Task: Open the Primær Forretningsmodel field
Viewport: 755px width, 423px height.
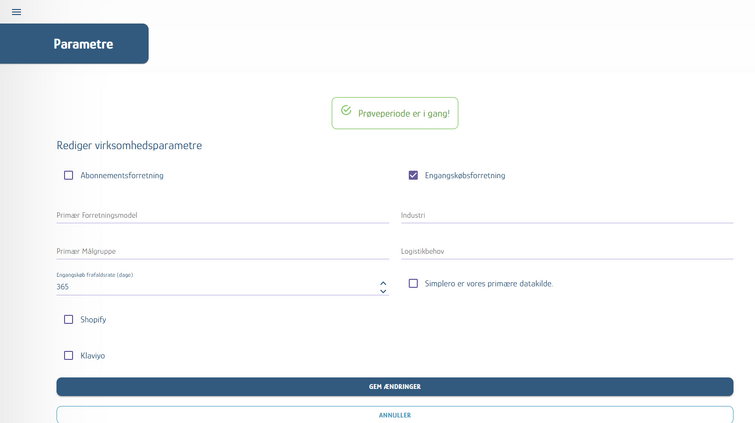Action: [222, 215]
